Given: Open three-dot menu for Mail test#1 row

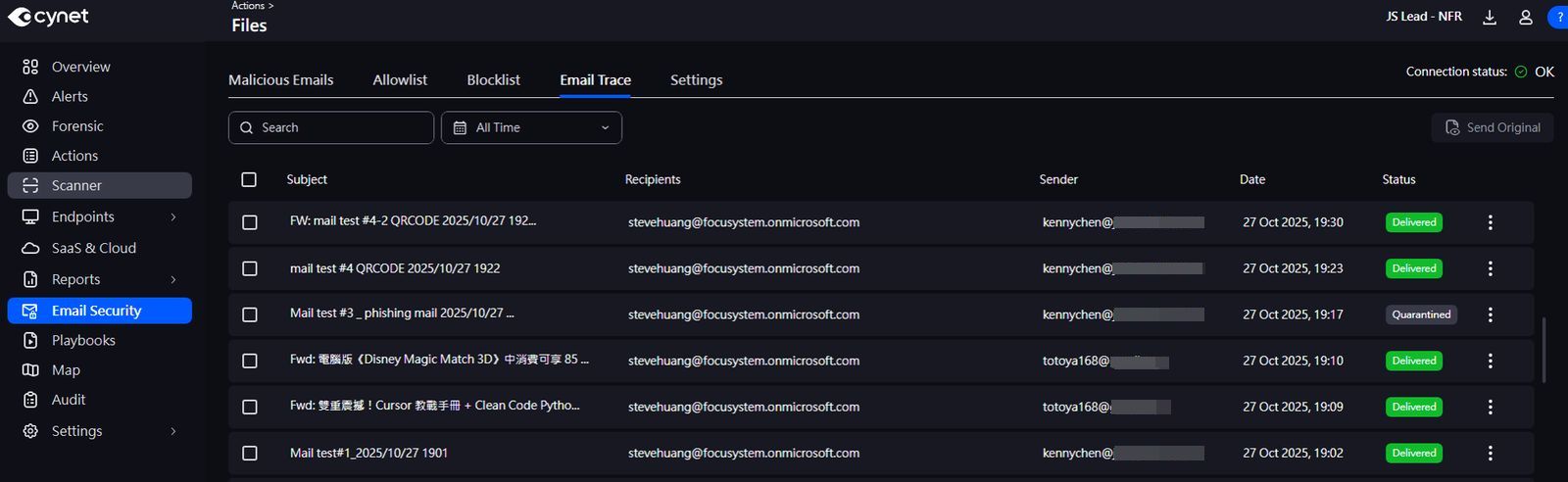Looking at the screenshot, I should pyautogui.click(x=1490, y=453).
